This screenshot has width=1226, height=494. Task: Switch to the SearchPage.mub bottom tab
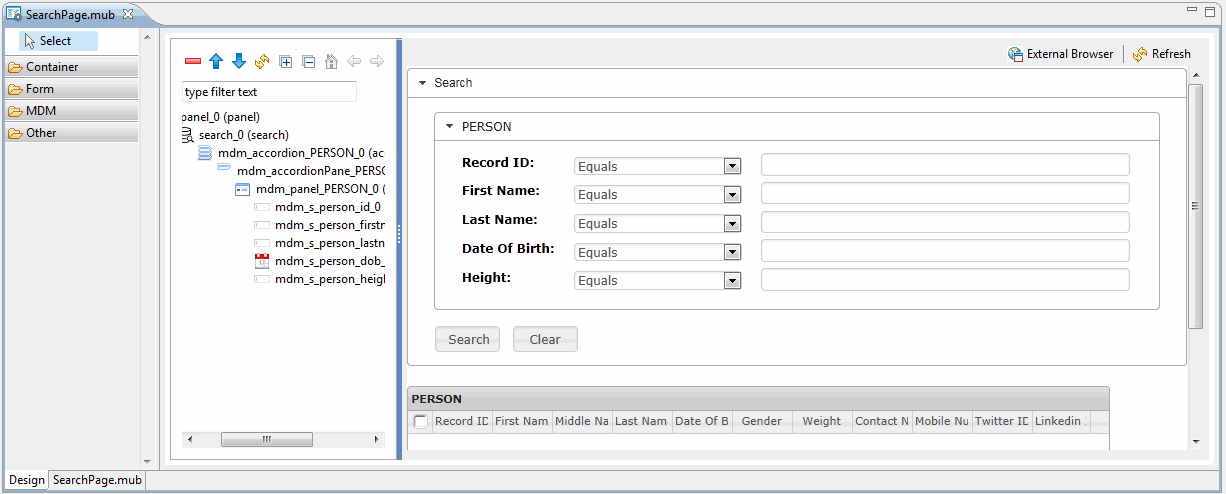[x=98, y=480]
